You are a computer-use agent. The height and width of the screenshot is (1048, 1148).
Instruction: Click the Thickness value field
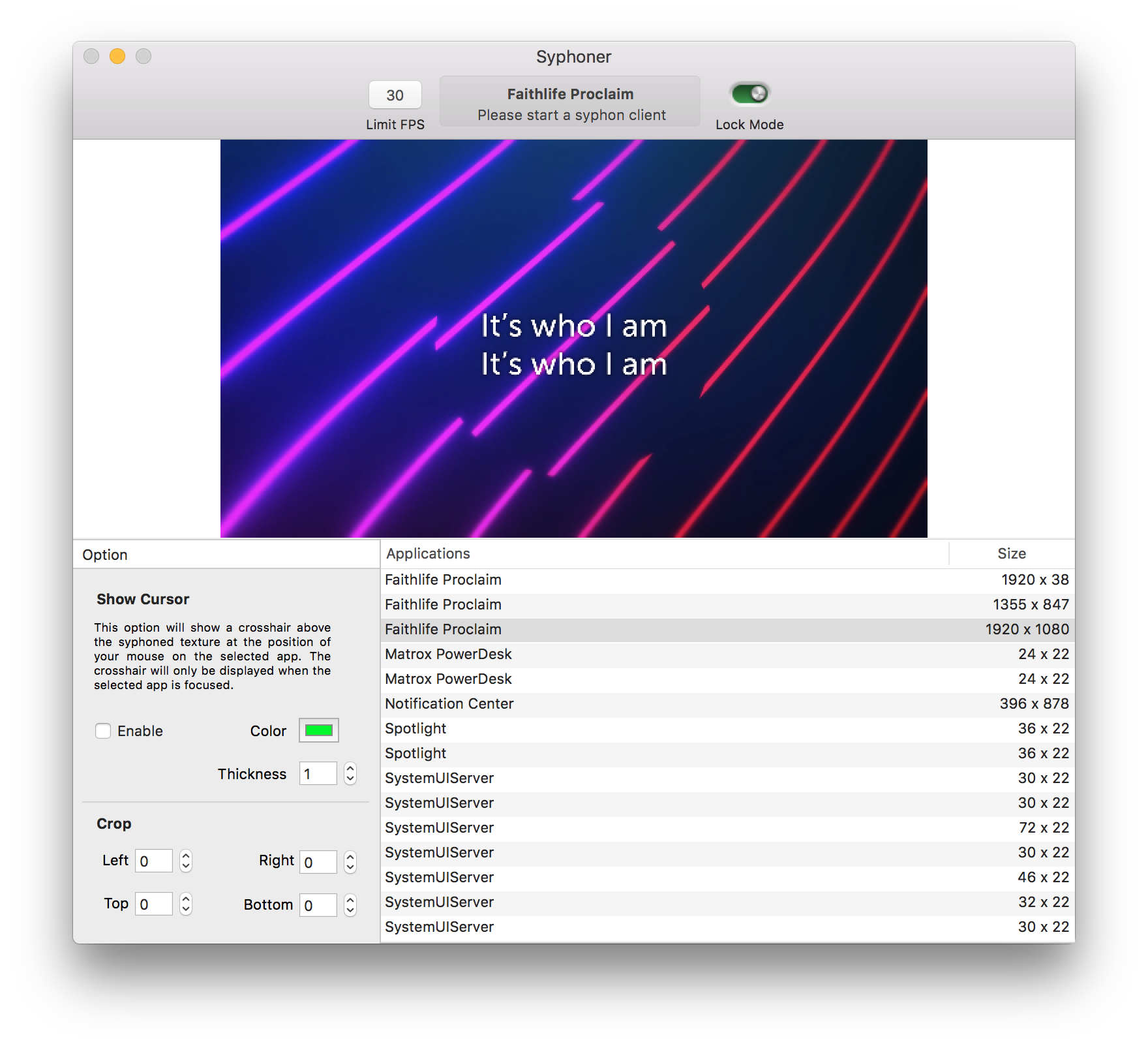pos(318,774)
